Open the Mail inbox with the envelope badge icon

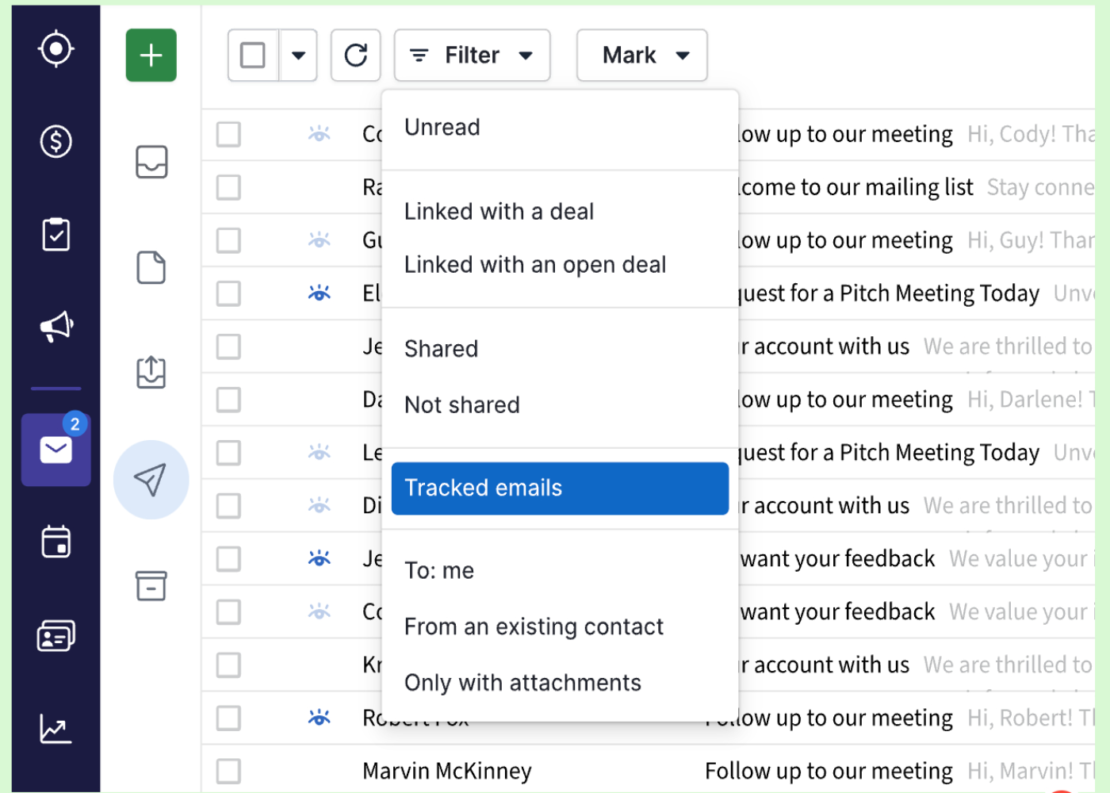pyautogui.click(x=55, y=449)
